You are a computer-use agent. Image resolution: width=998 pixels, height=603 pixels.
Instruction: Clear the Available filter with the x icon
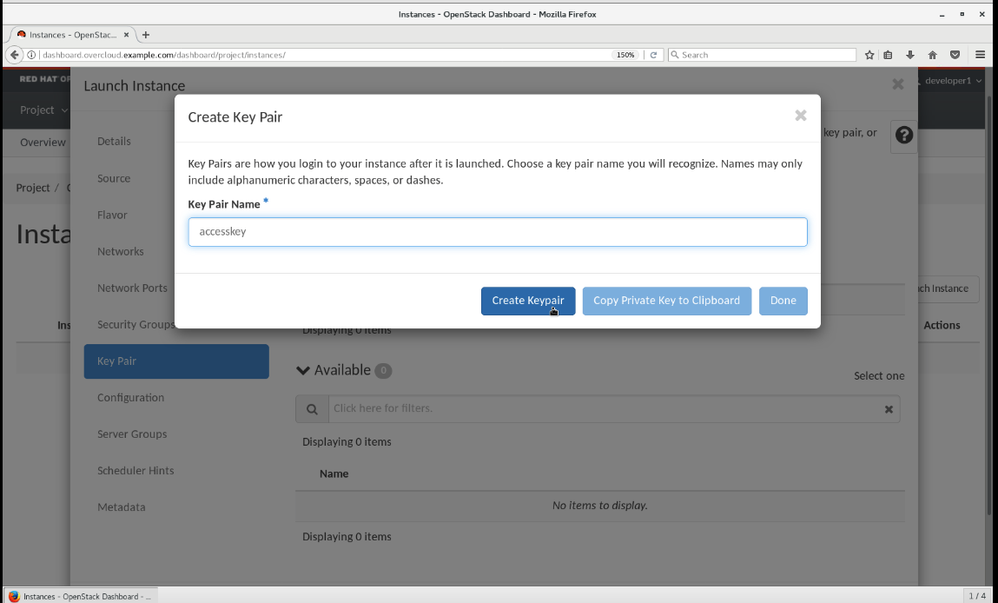[888, 409]
